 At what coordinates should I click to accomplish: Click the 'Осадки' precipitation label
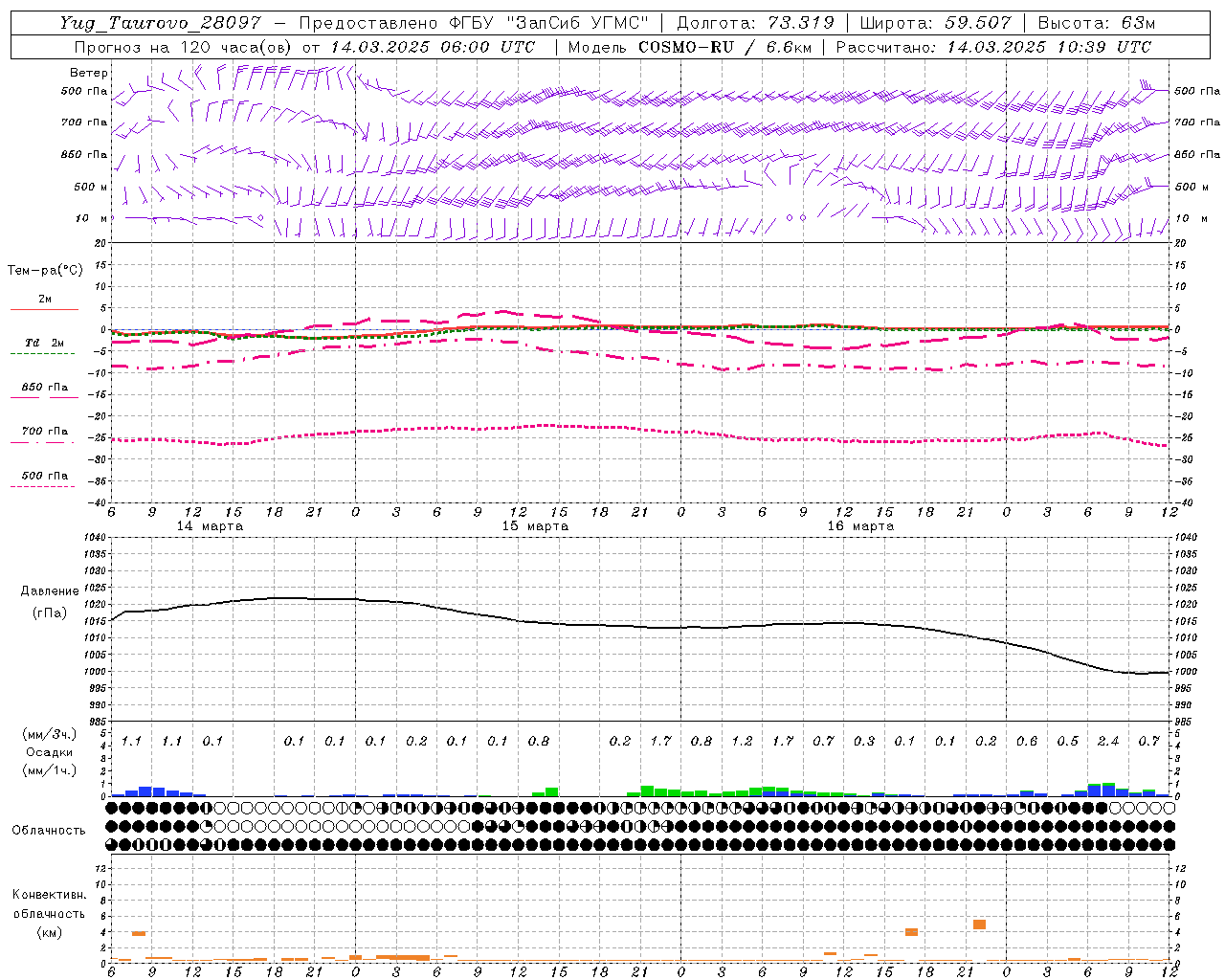50,752
